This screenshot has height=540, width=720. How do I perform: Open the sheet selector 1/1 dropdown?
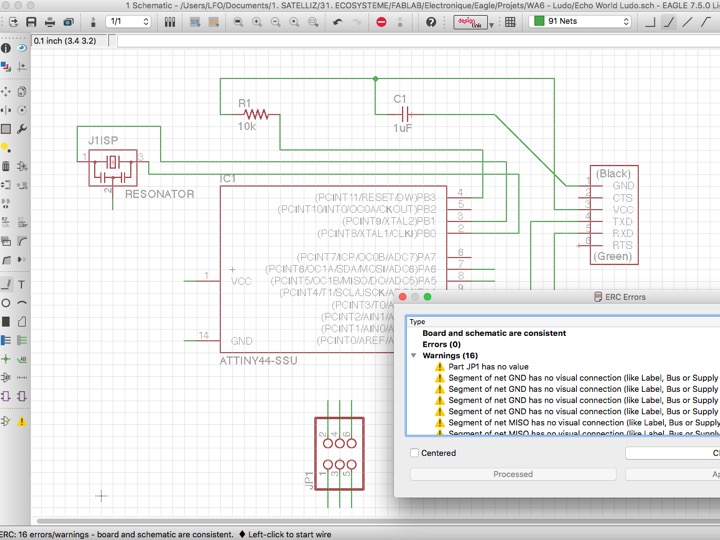coord(128,22)
